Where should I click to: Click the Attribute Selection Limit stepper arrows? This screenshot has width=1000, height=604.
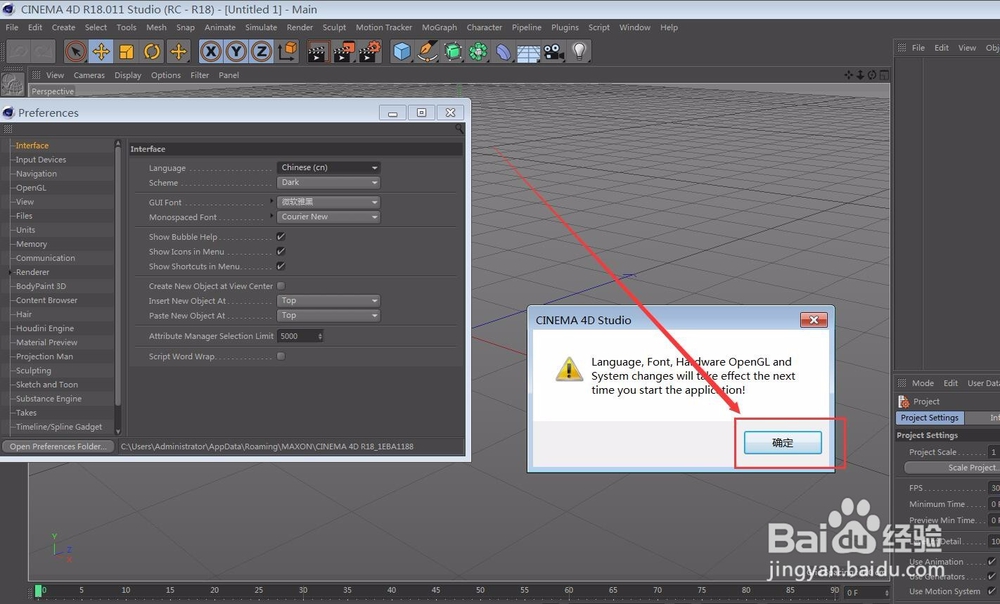[320, 336]
